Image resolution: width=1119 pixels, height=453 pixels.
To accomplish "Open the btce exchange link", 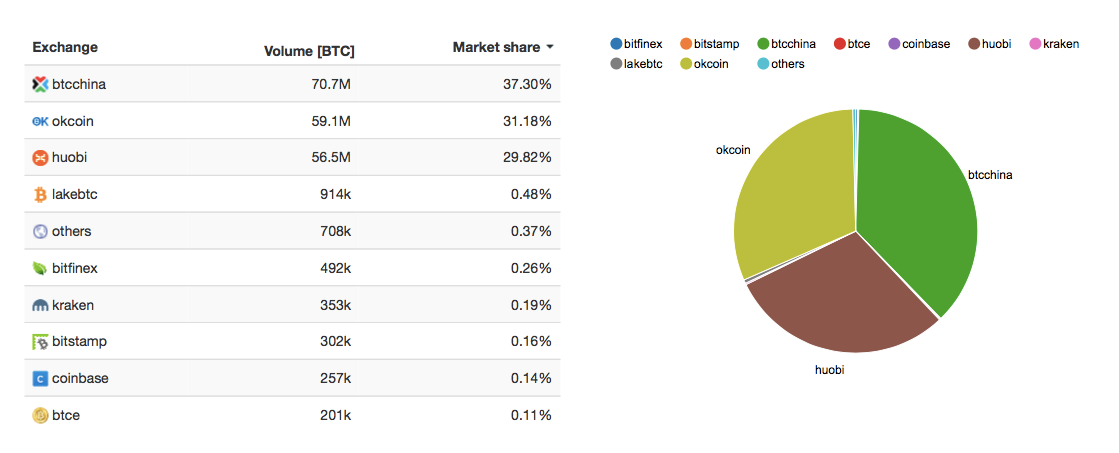I will pos(65,415).
